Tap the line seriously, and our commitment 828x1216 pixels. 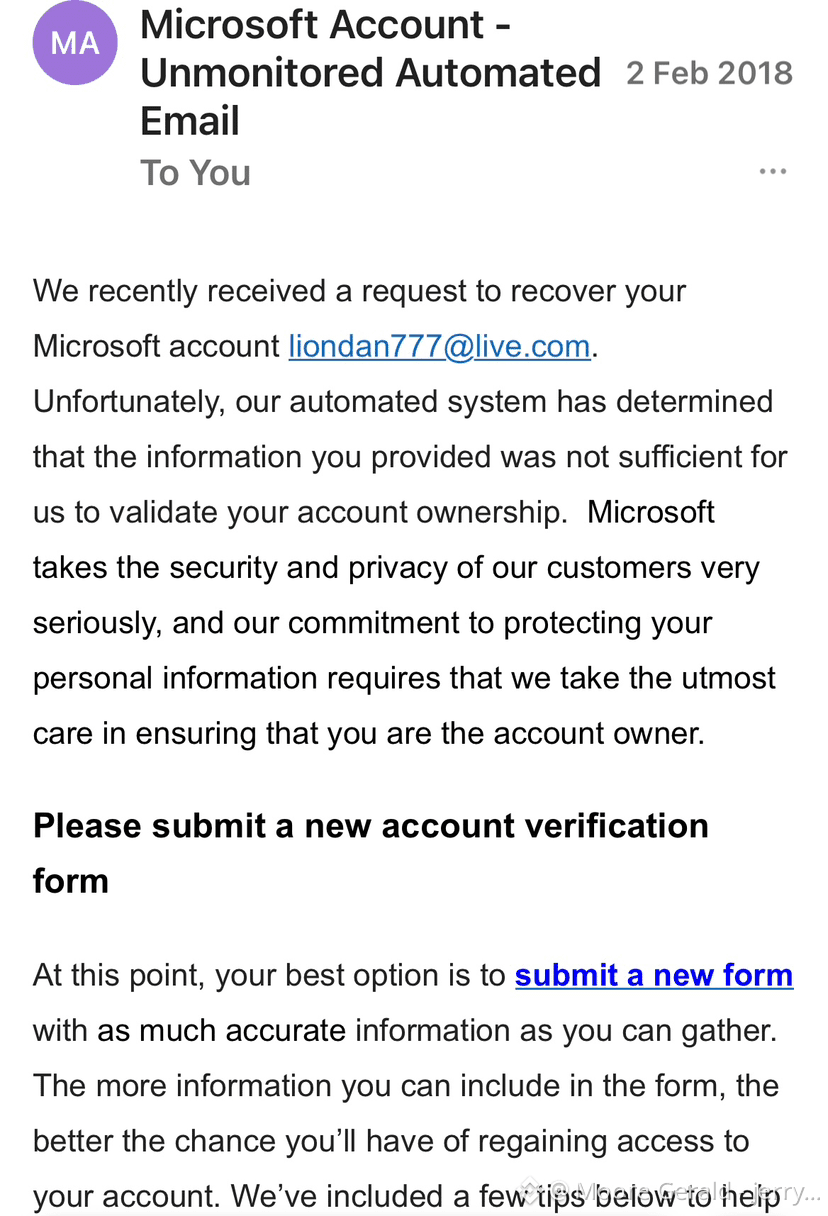click(373, 622)
